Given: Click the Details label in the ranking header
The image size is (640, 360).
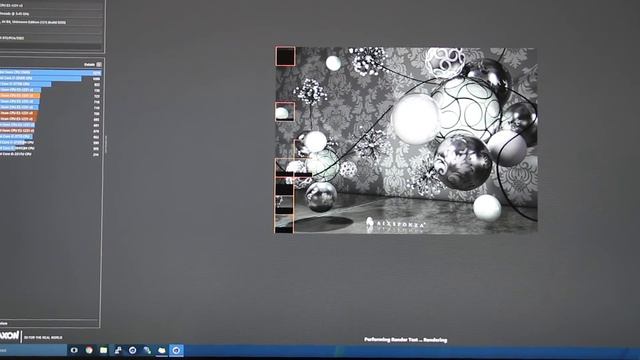Looking at the screenshot, I should (x=89, y=64).
